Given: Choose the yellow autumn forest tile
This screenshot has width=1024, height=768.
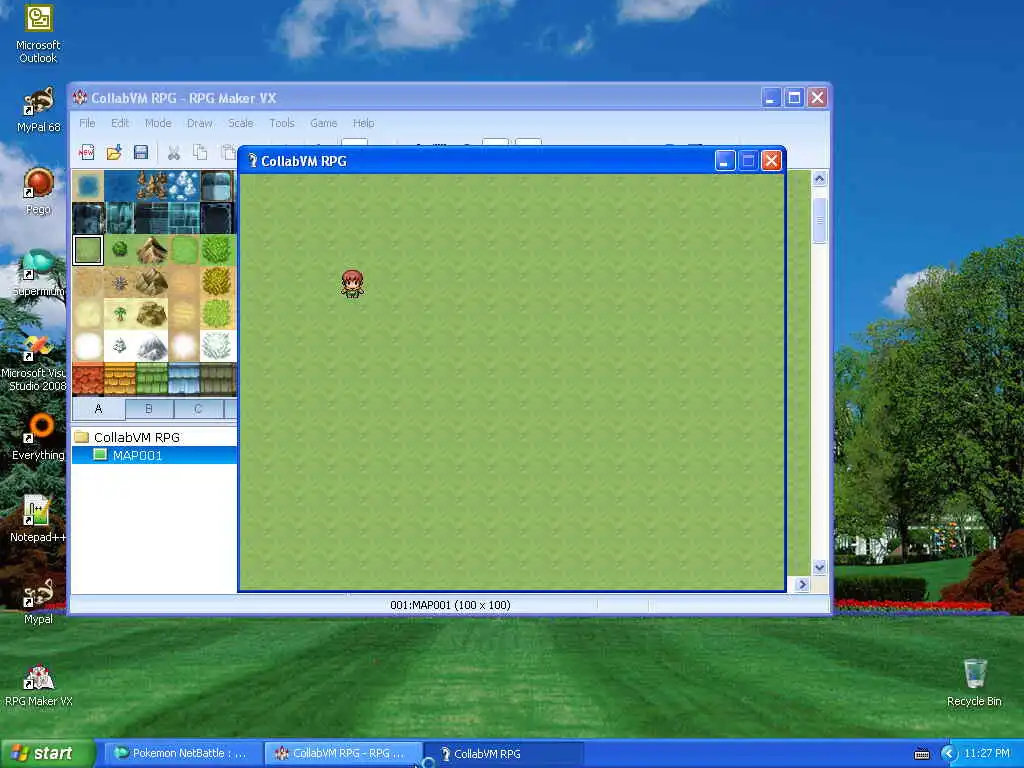Looking at the screenshot, I should tap(216, 282).
